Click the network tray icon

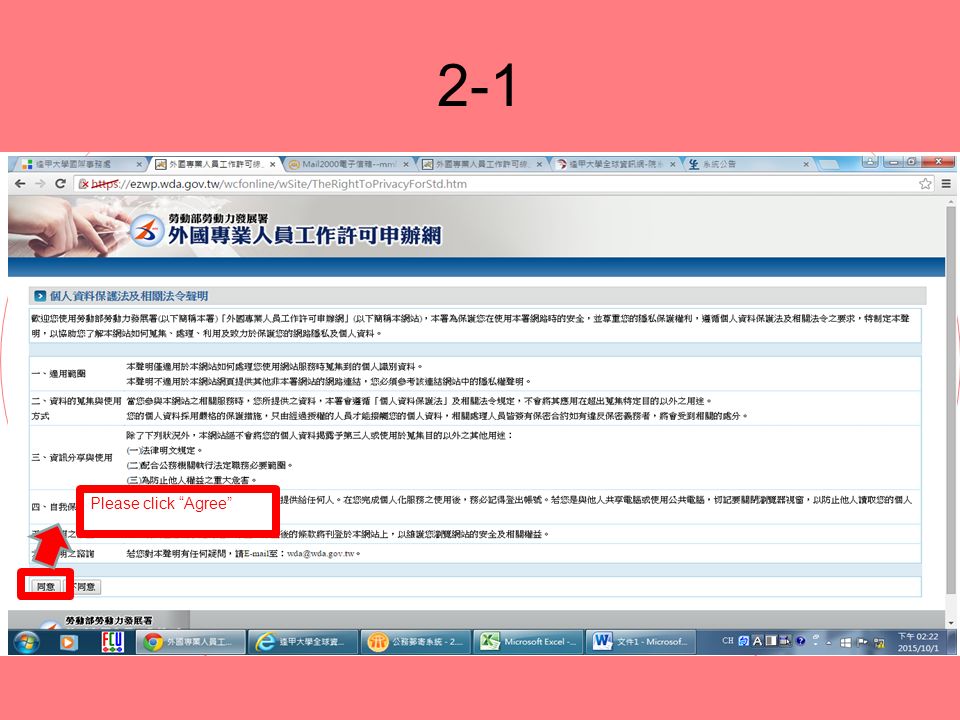coord(879,642)
